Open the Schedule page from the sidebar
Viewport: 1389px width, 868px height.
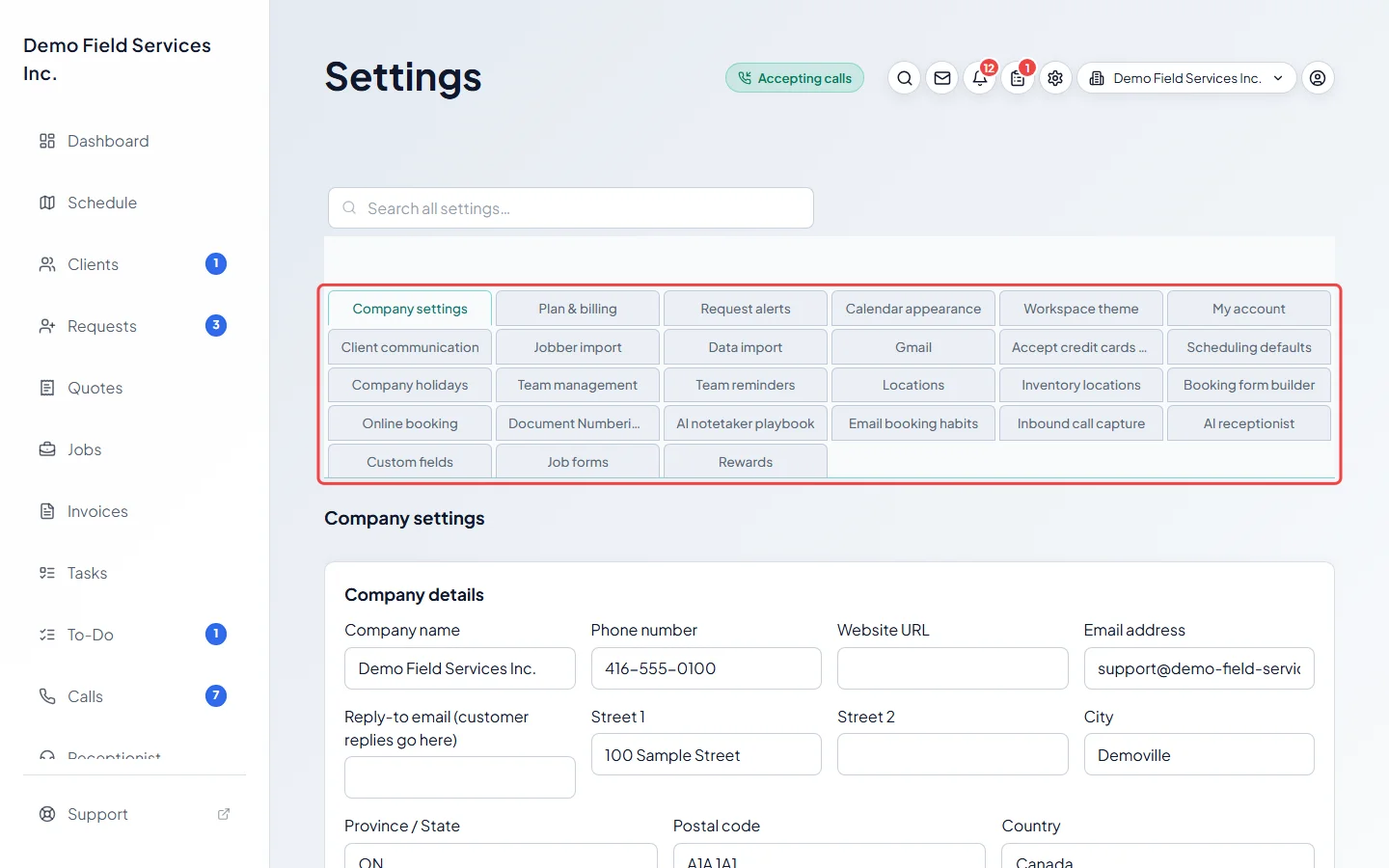[135, 203]
